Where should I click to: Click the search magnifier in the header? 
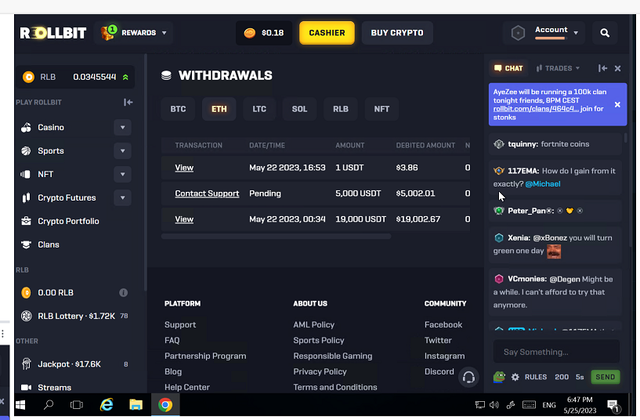click(x=604, y=33)
